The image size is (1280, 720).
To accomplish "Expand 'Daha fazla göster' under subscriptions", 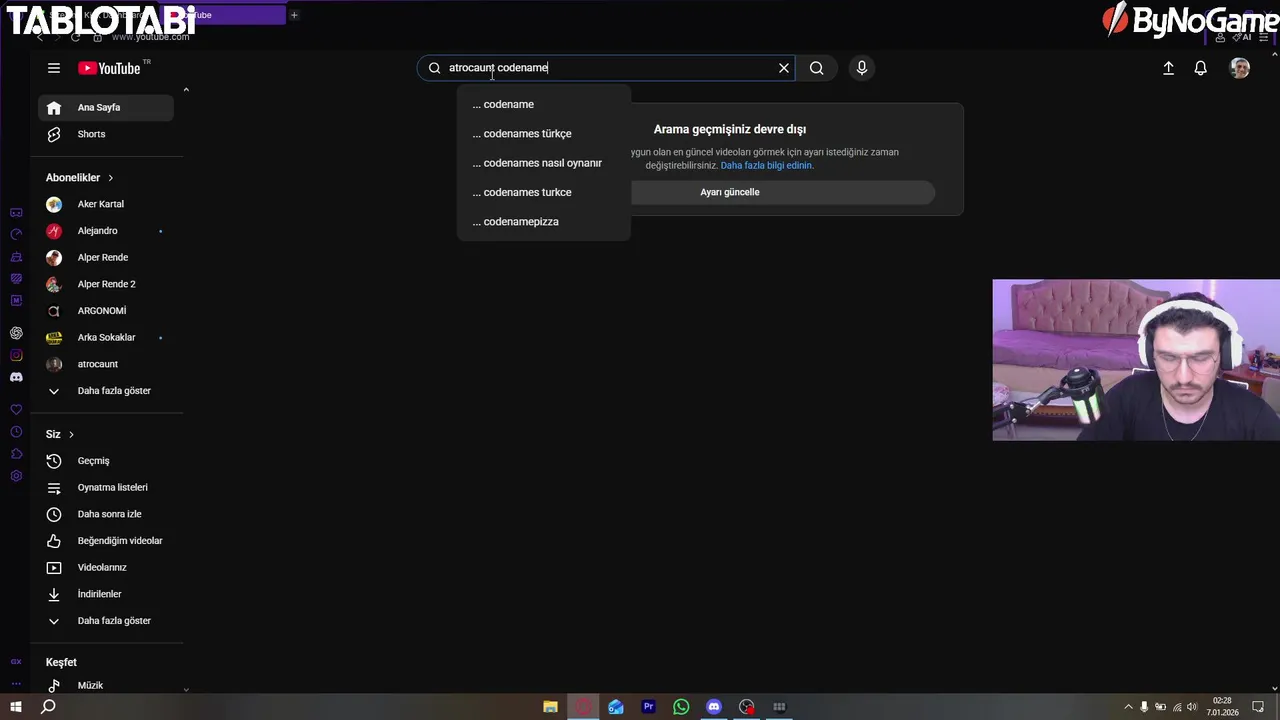I will point(106,391).
